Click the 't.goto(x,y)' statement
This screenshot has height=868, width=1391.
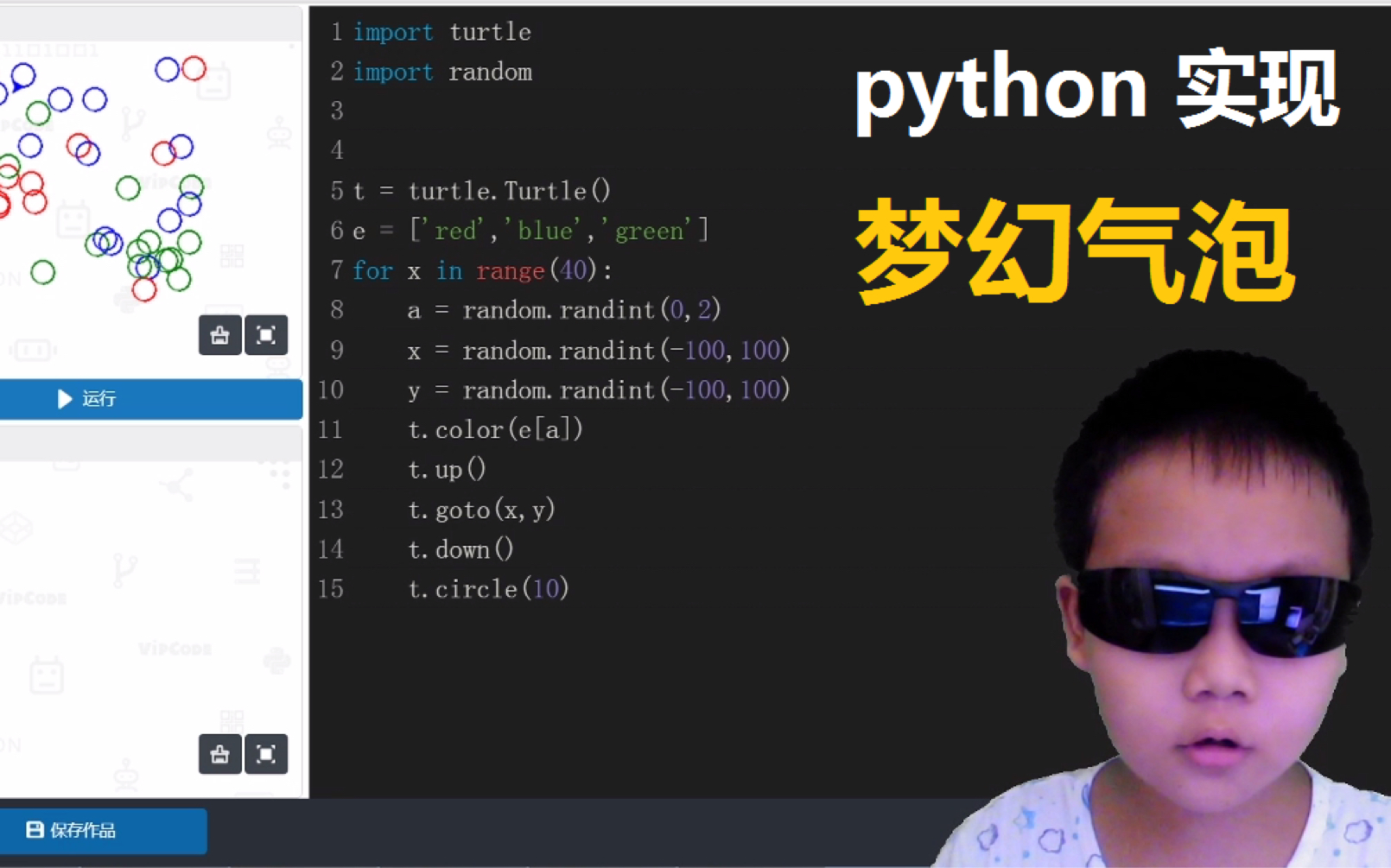(481, 510)
